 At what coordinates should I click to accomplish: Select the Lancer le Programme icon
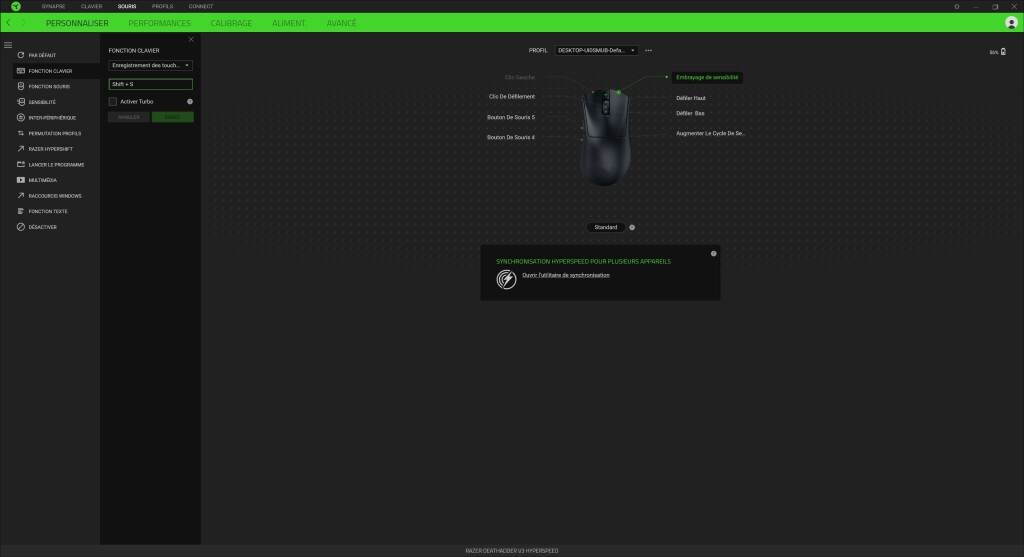pyautogui.click(x=21, y=165)
